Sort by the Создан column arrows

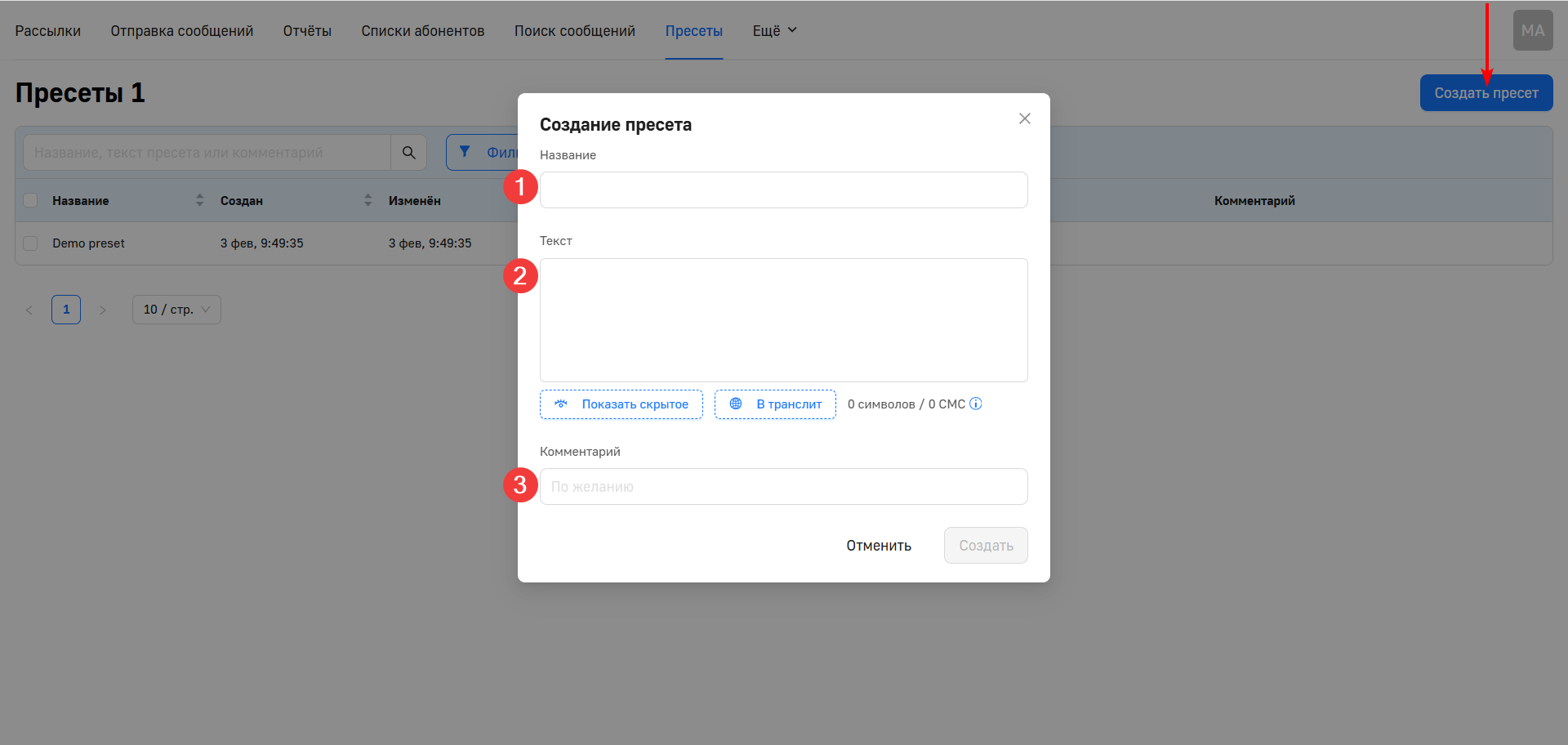tap(367, 200)
